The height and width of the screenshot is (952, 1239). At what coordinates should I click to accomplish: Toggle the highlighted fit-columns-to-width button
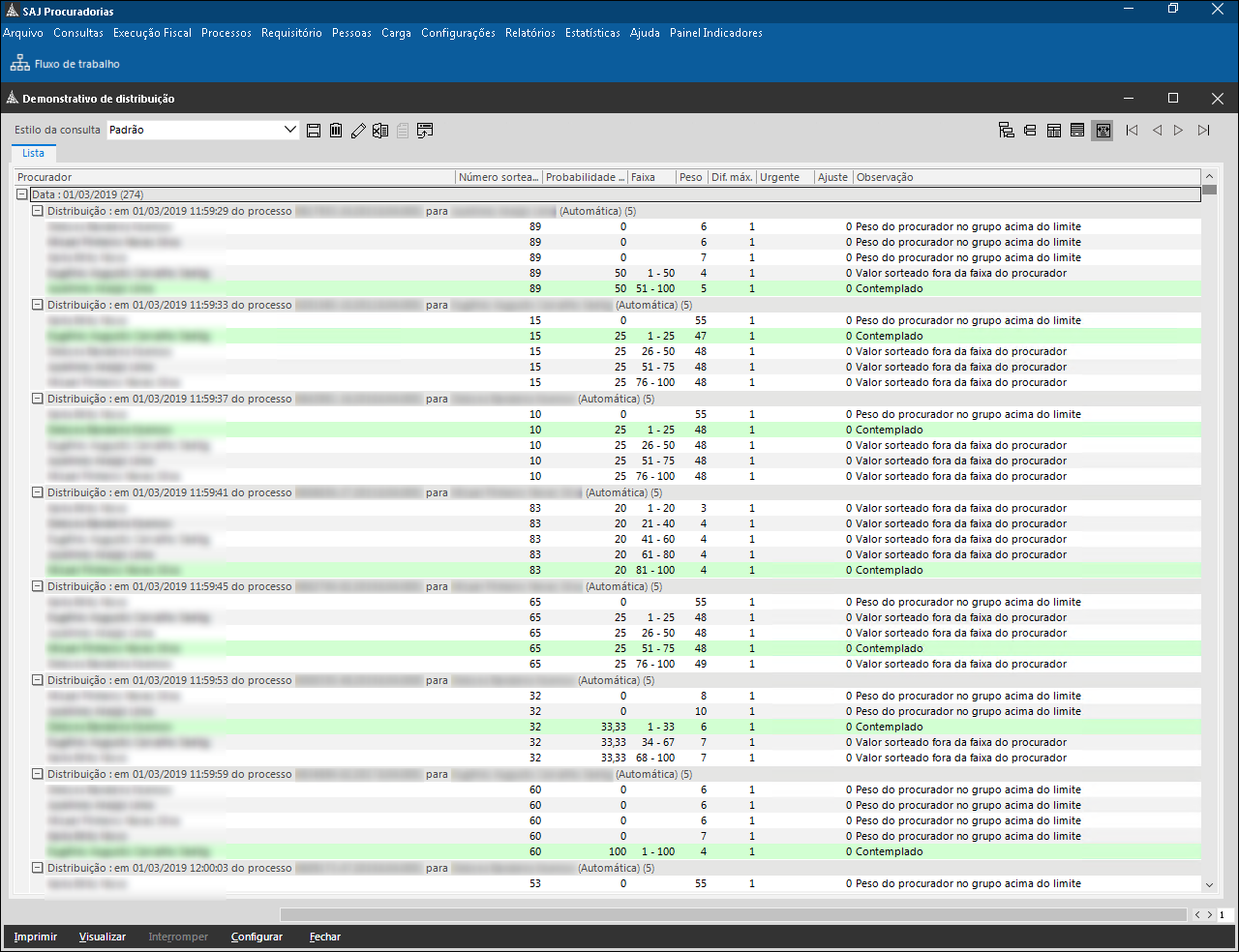click(1102, 131)
